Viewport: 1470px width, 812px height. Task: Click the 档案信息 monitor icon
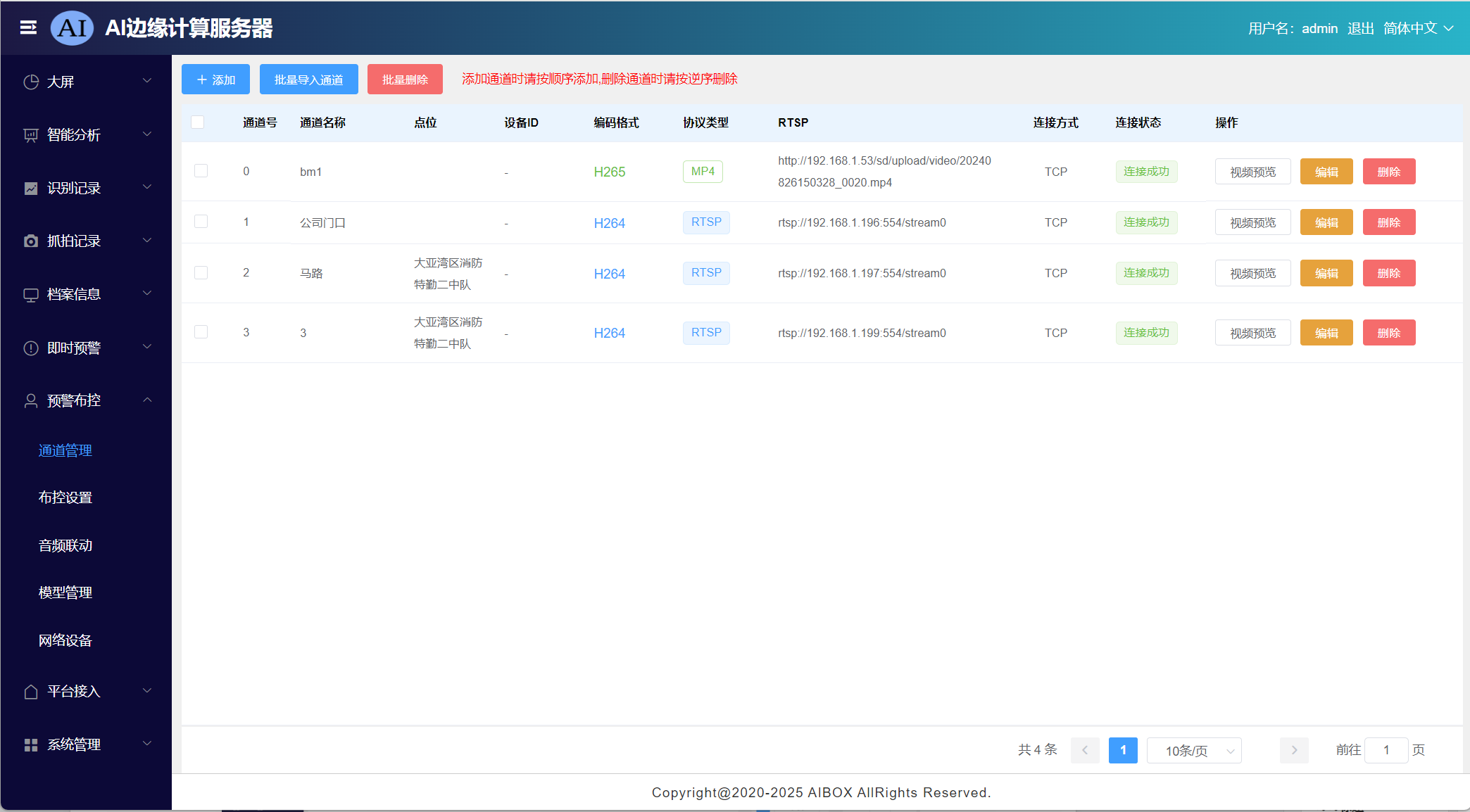(x=31, y=295)
